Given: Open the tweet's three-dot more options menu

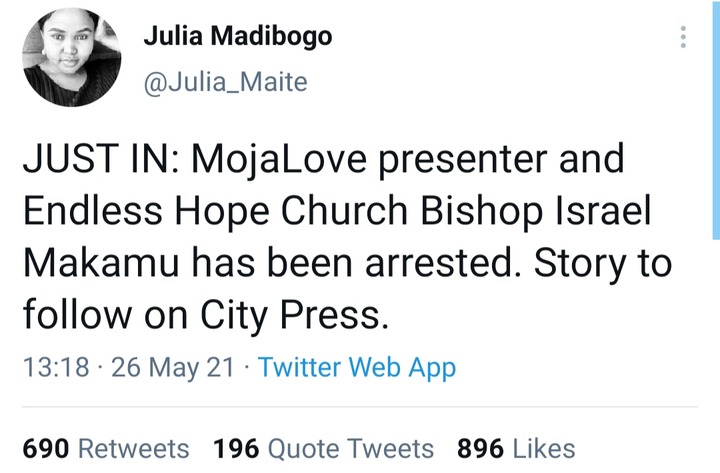Looking at the screenshot, I should pos(683,37).
